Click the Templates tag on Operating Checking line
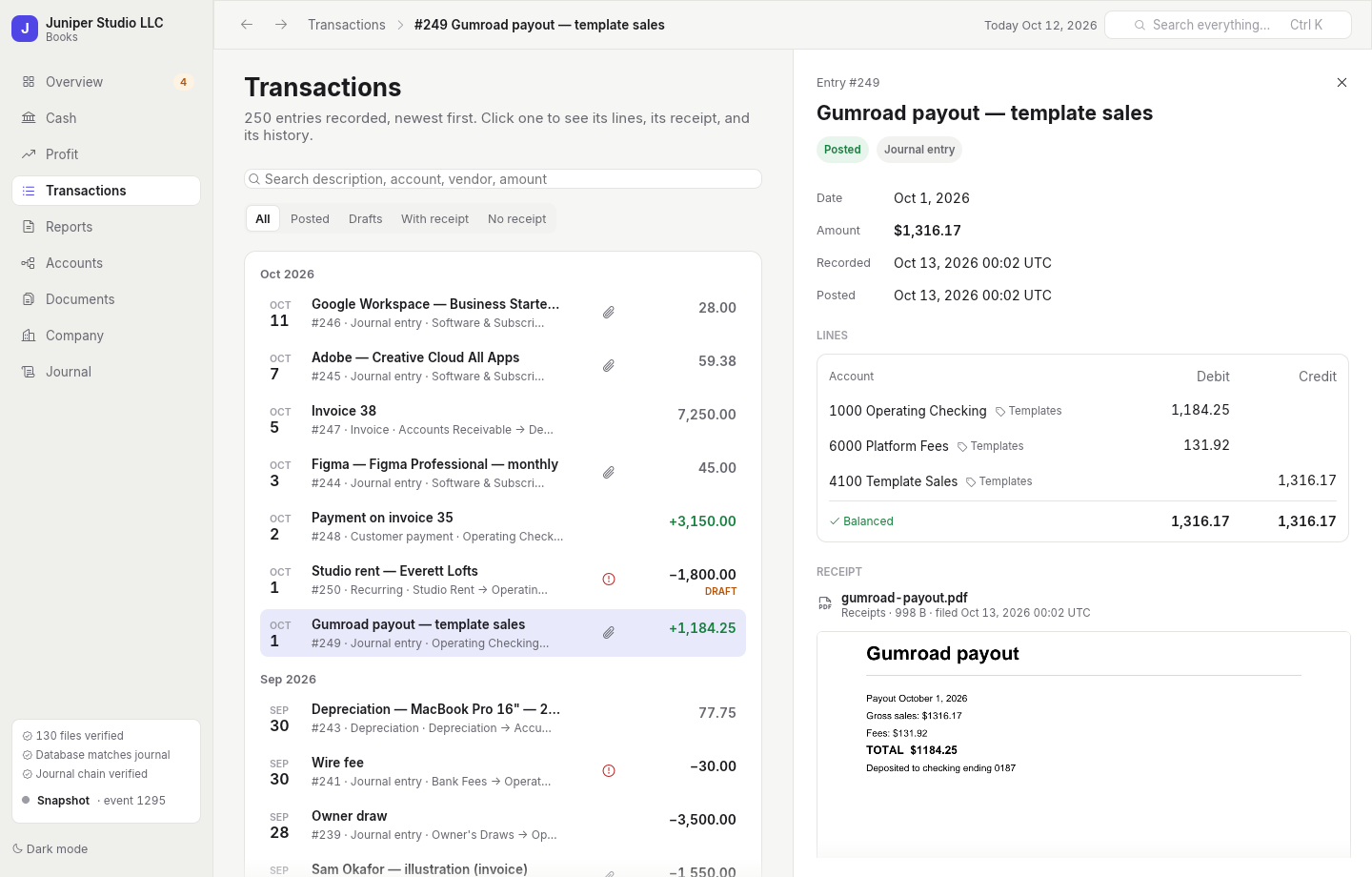This screenshot has height=877, width=1372. tap(1028, 411)
